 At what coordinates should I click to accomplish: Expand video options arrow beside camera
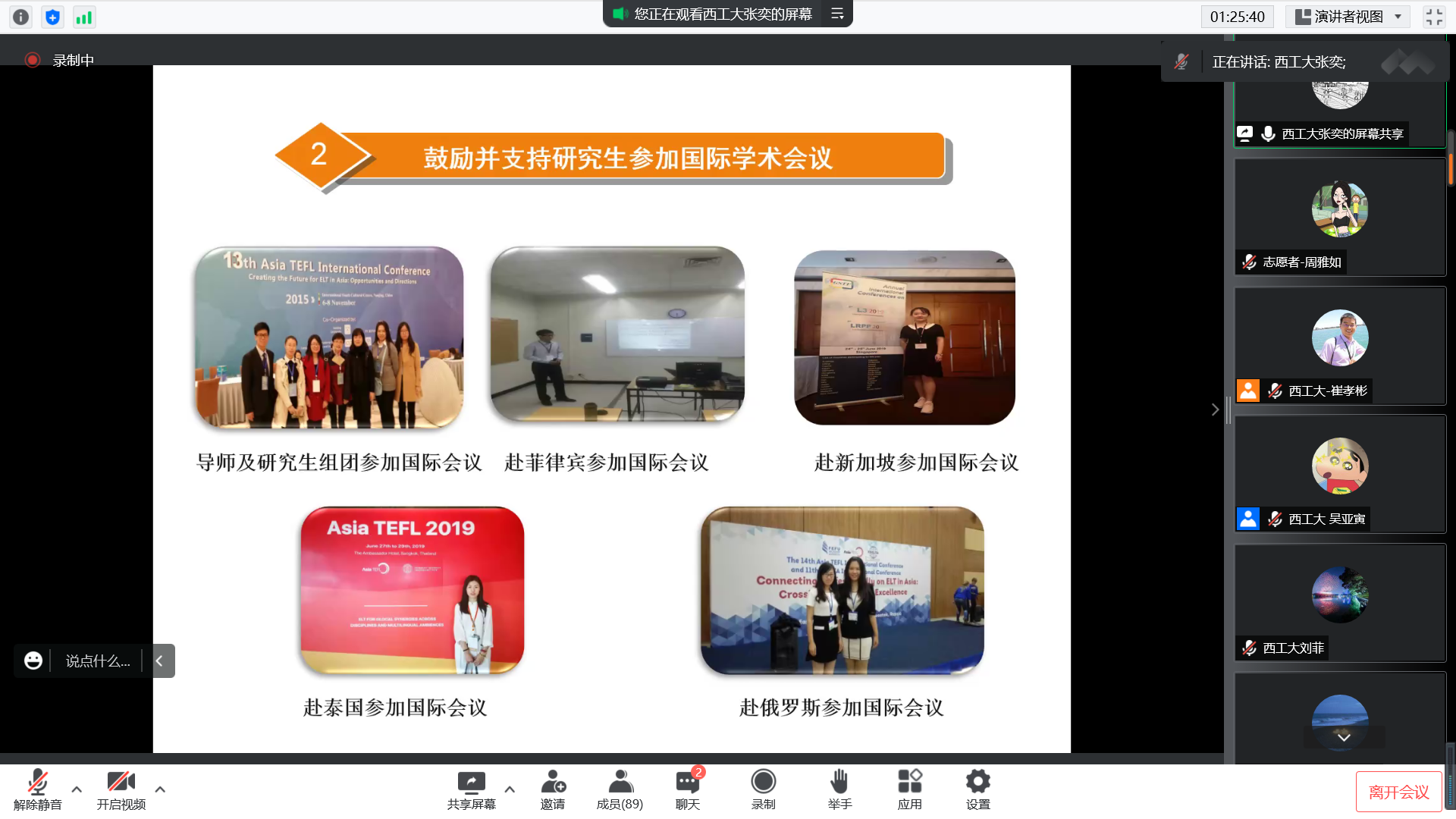tap(160, 789)
